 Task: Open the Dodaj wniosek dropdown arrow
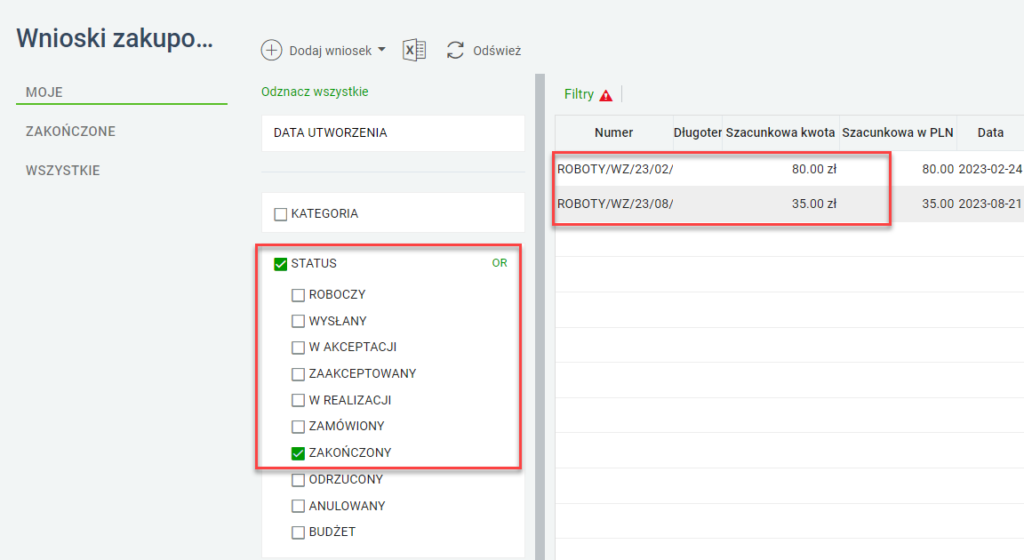pos(382,50)
